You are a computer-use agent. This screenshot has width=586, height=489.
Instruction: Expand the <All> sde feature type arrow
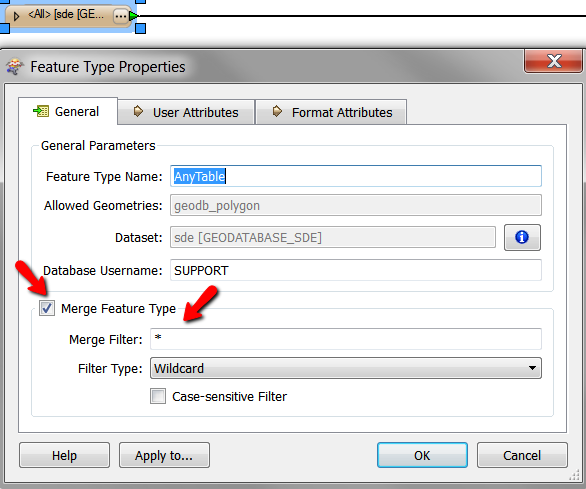[x=16, y=16]
